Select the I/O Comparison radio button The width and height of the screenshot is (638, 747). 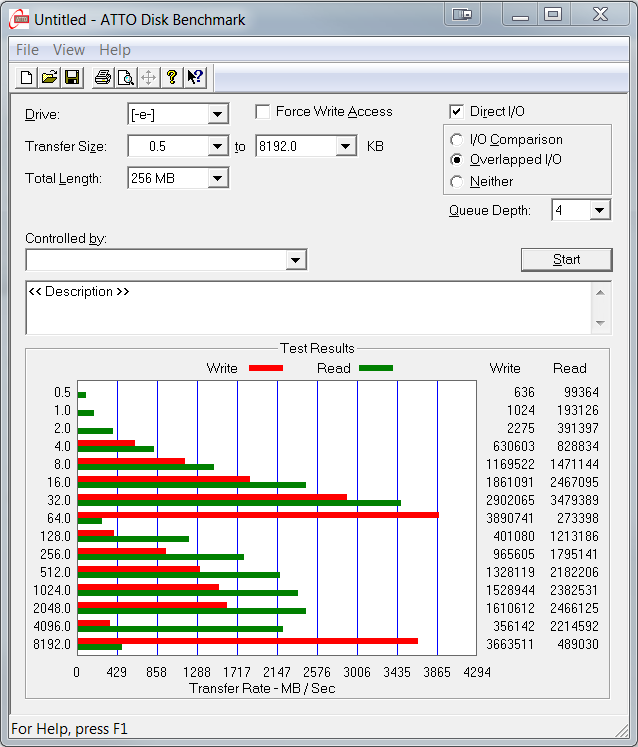tap(457, 140)
